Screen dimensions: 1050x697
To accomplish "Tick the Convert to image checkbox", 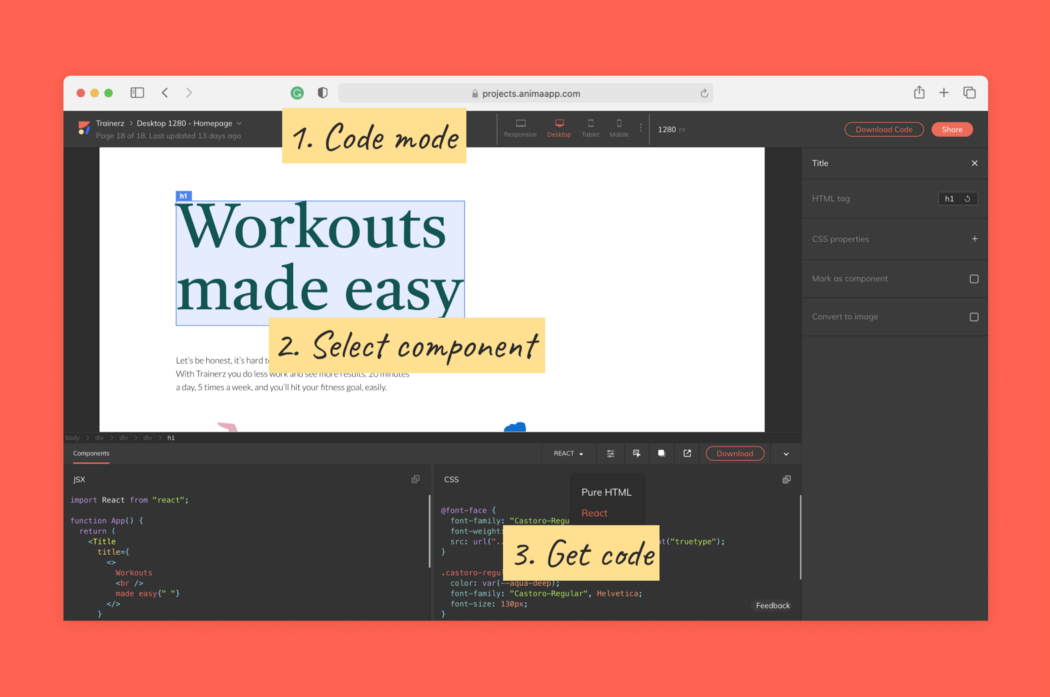I will (x=974, y=317).
